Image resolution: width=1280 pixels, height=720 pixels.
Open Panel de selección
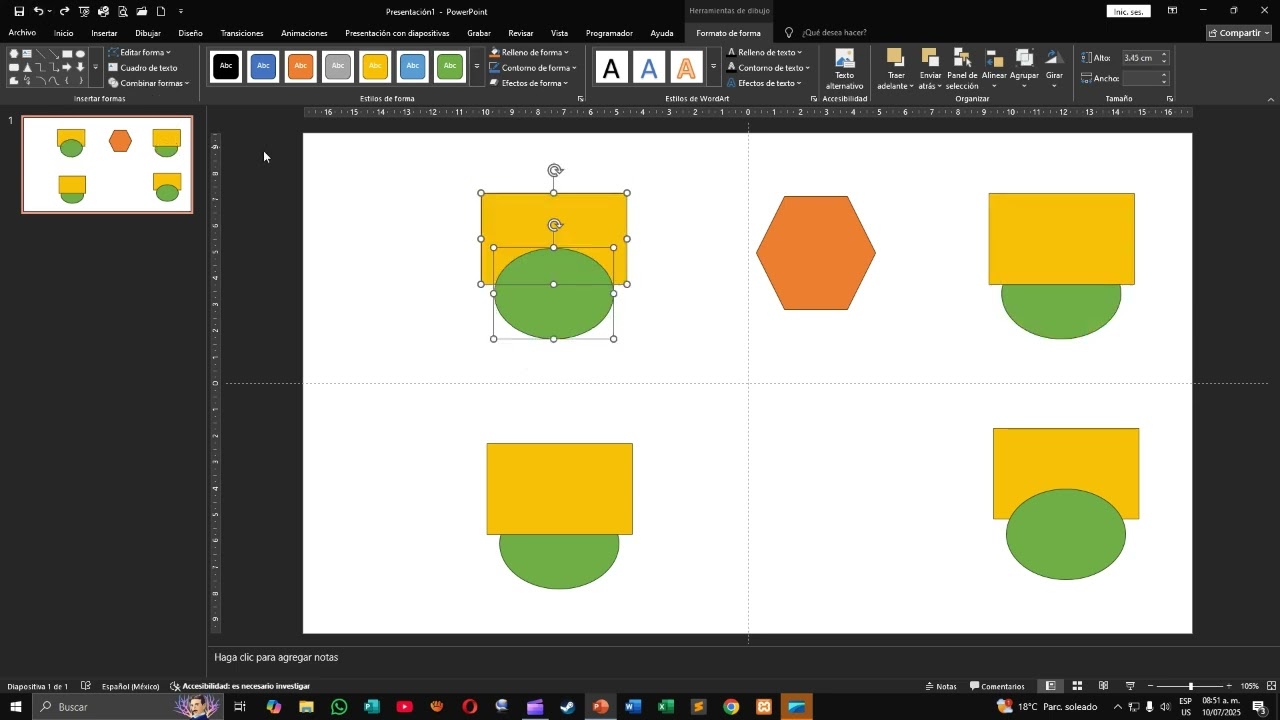962,69
